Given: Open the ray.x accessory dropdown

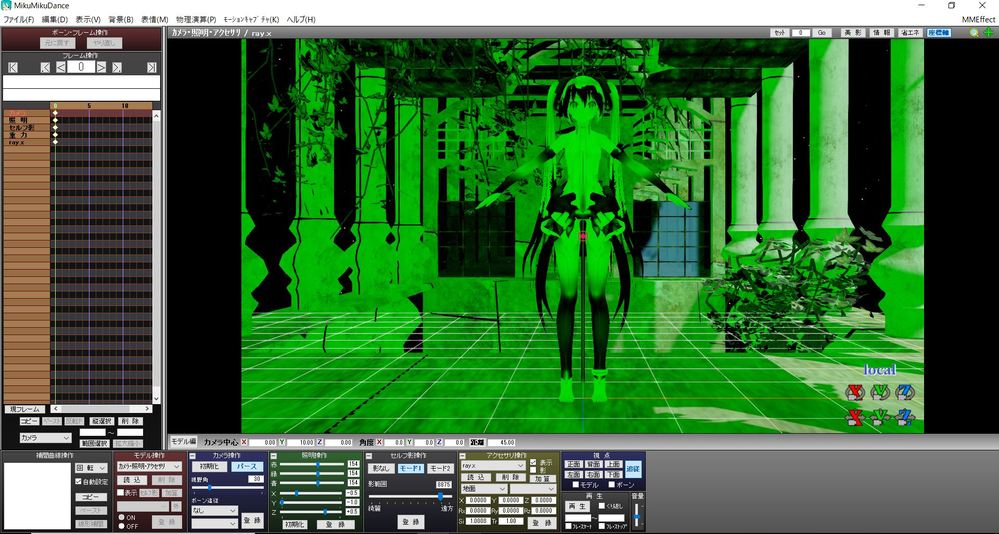Looking at the screenshot, I should tap(492, 466).
